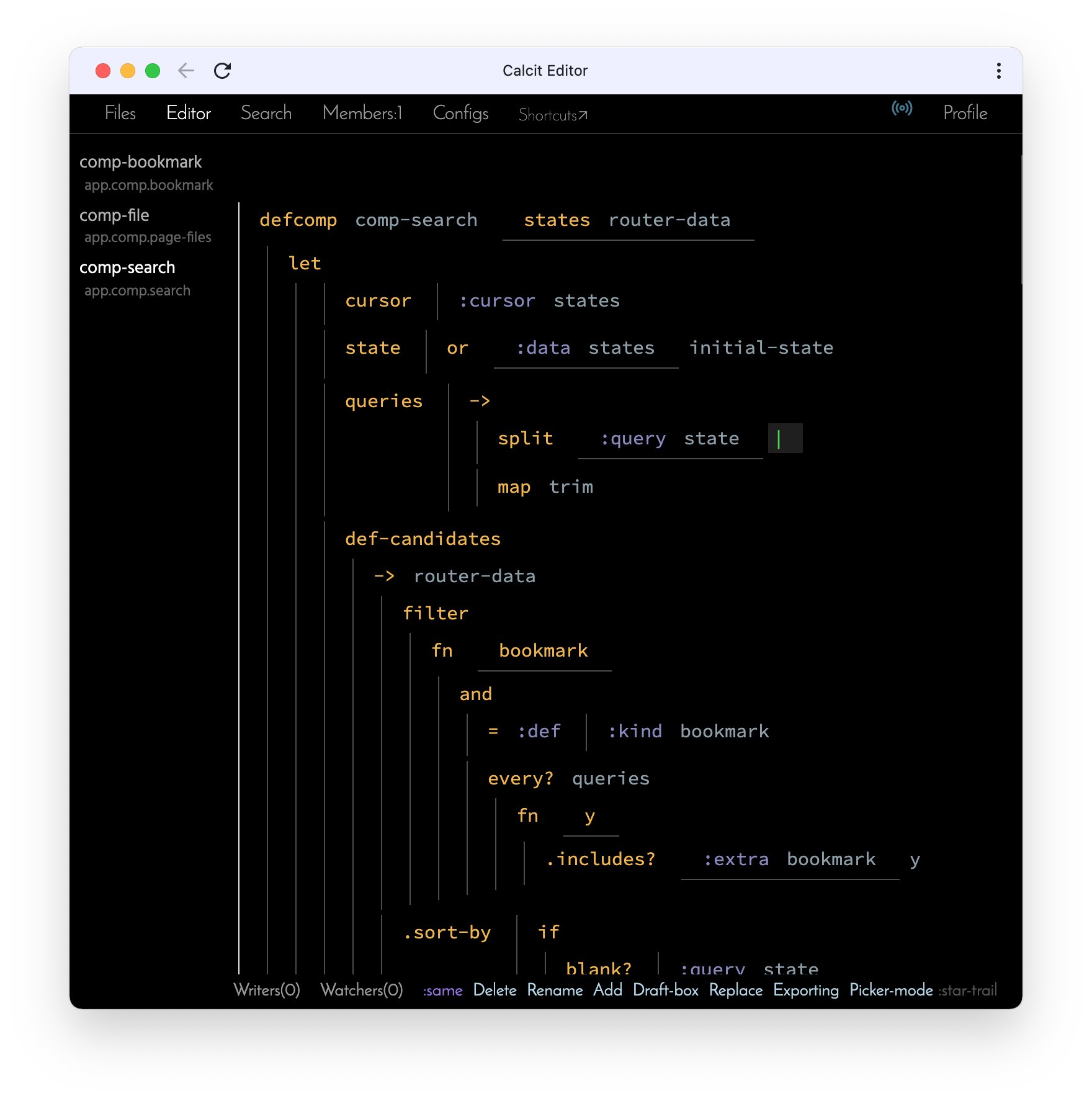1092x1101 pixels.
Task: Open the Configs tab
Action: pos(460,113)
